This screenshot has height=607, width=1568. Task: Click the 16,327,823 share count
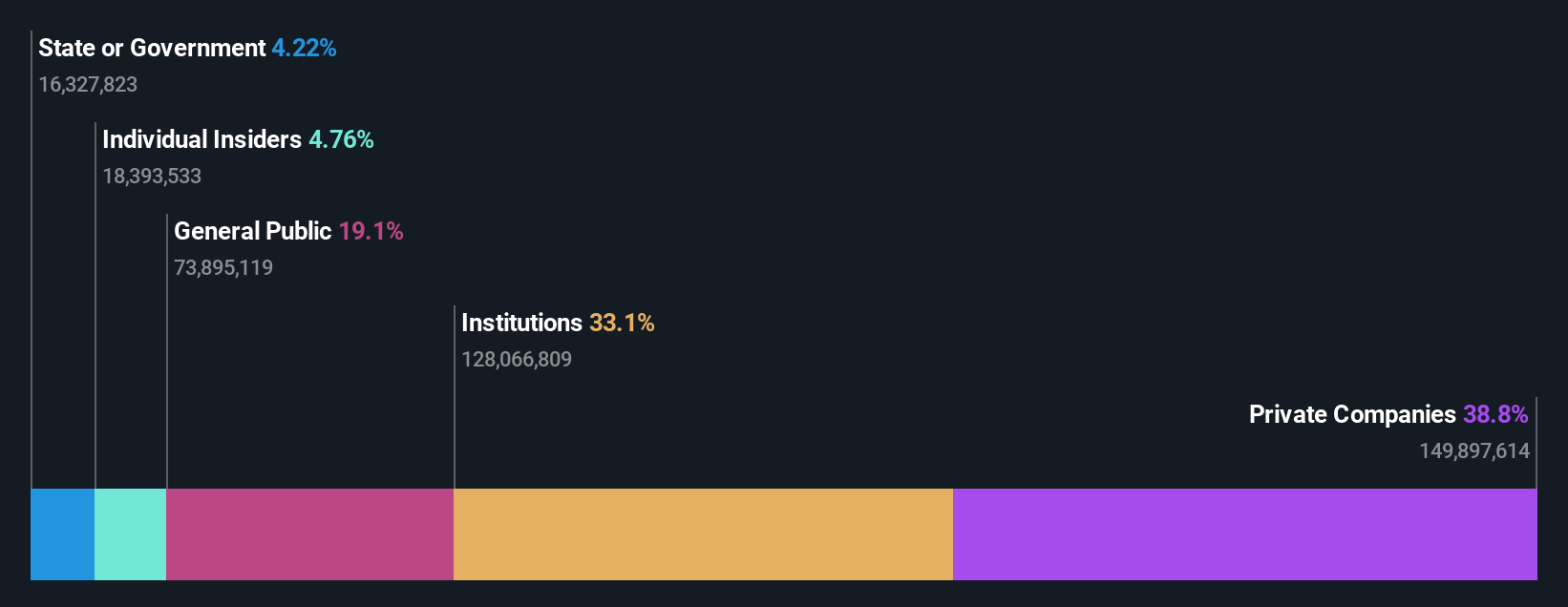coord(88,84)
